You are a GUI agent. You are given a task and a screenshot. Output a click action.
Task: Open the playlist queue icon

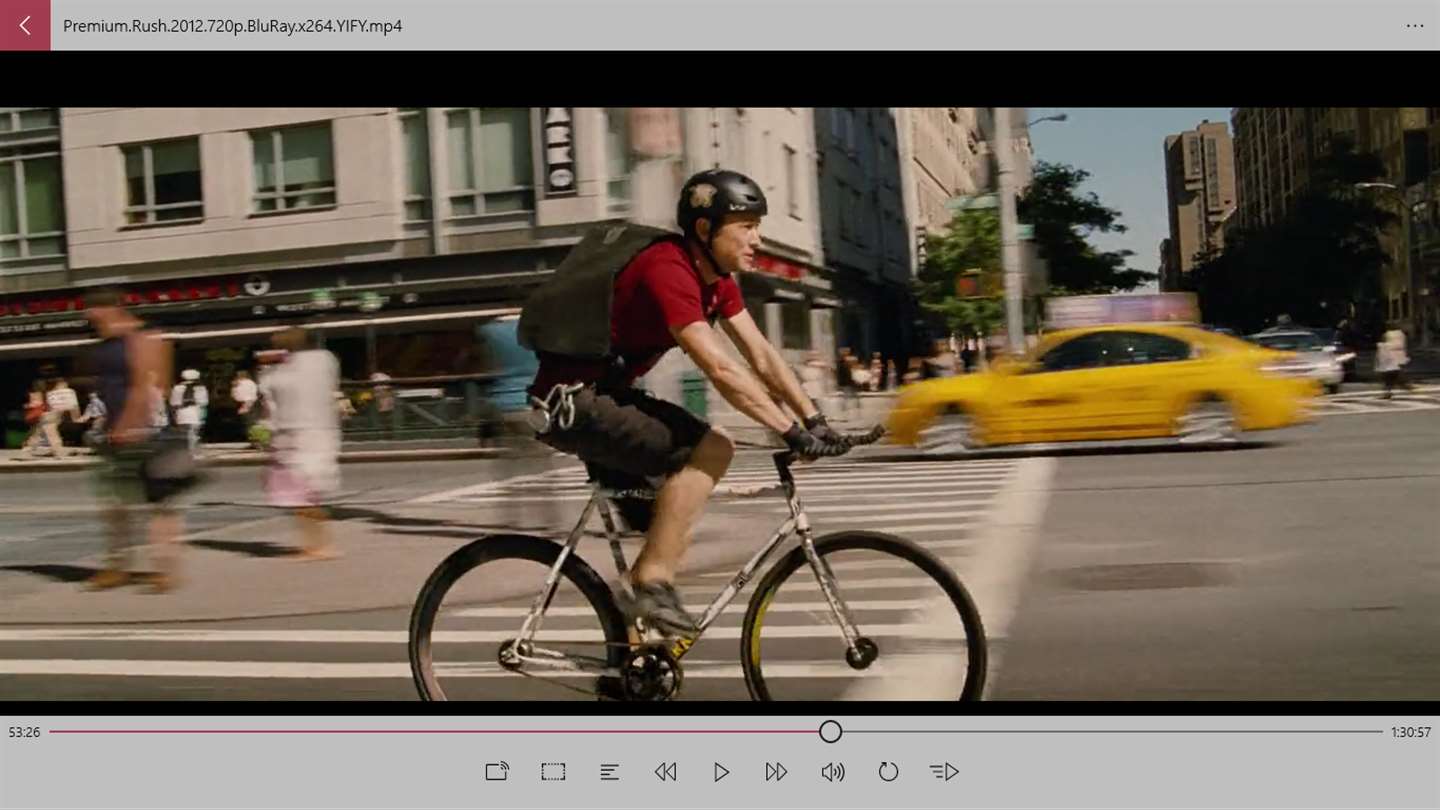(x=944, y=772)
